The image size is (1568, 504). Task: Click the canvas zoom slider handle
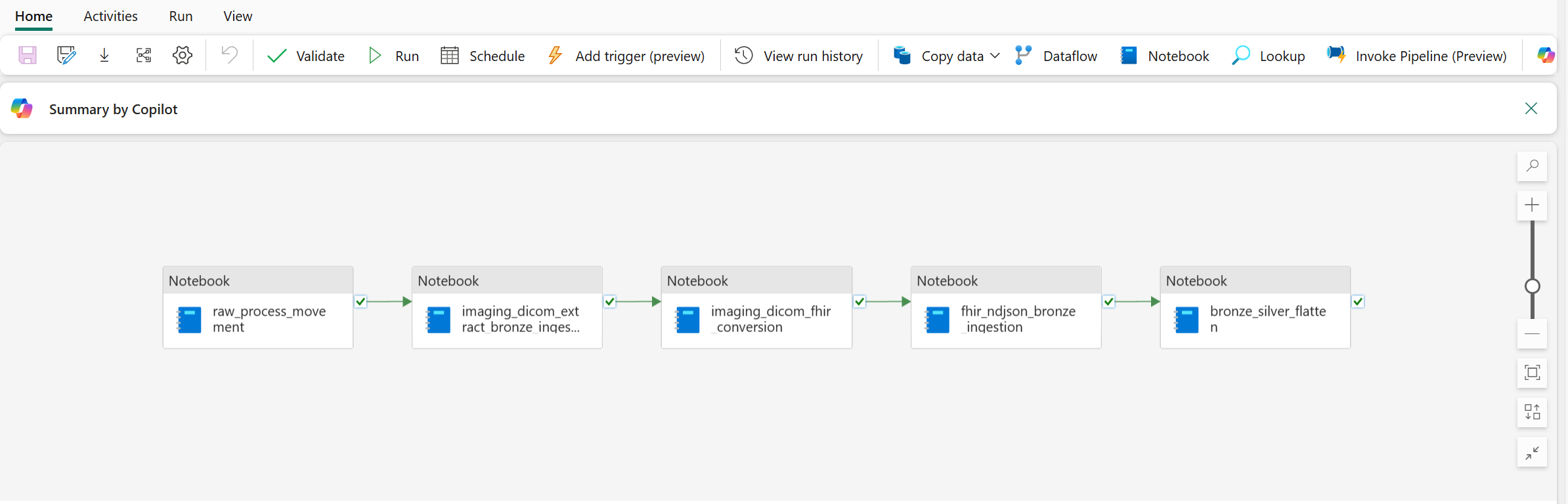[x=1532, y=286]
